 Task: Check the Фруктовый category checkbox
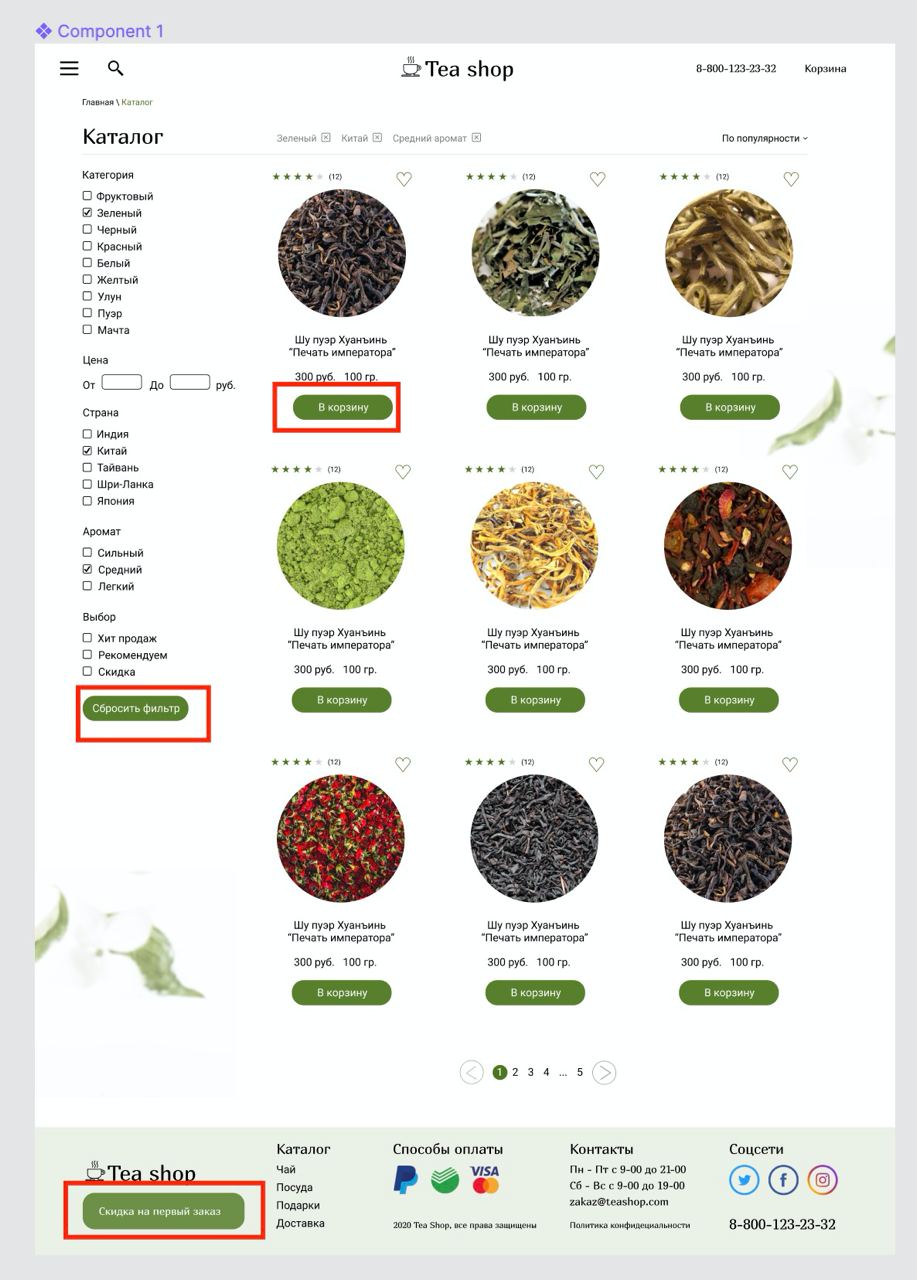pyautogui.click(x=87, y=196)
